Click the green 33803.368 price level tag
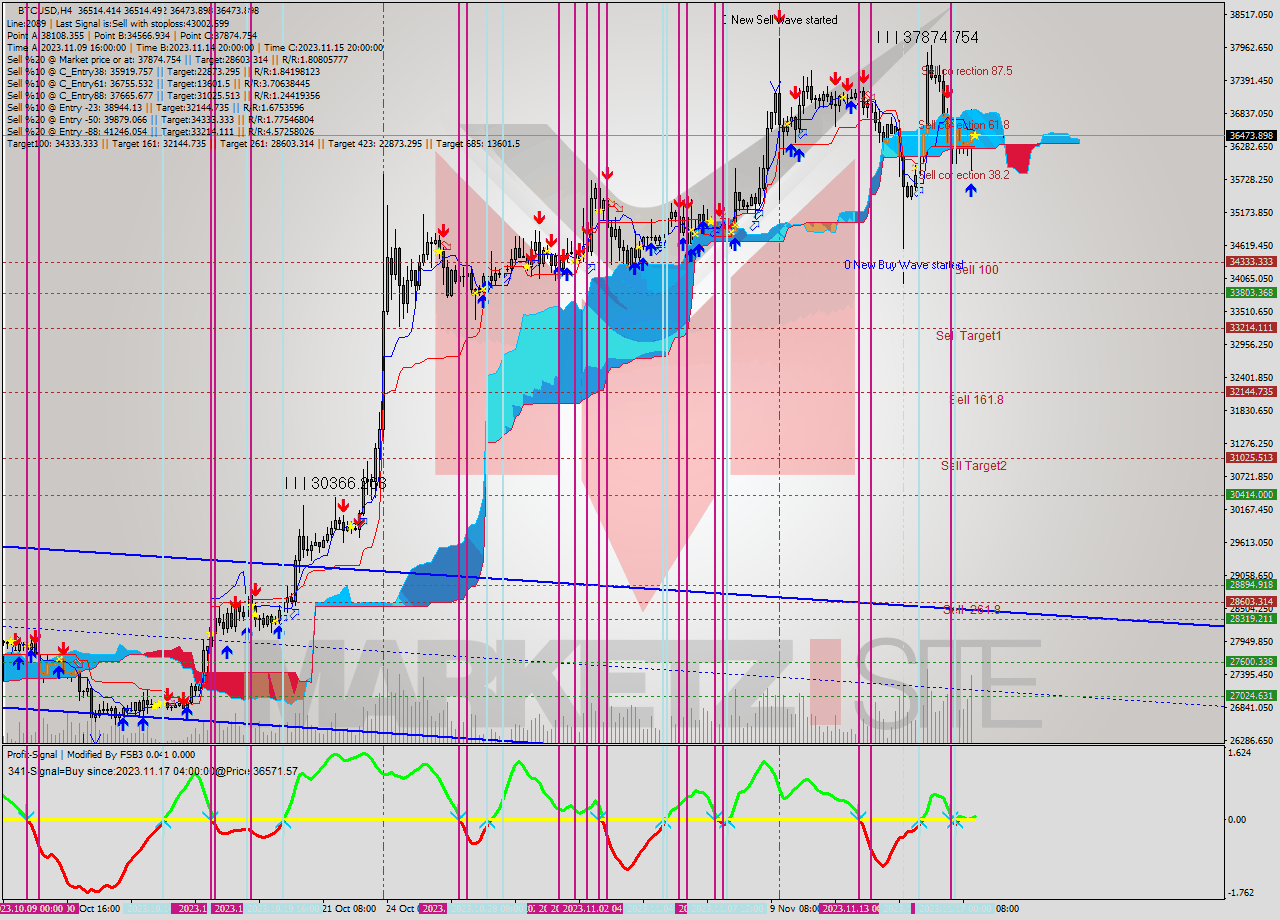The image size is (1280, 920). tap(1251, 293)
